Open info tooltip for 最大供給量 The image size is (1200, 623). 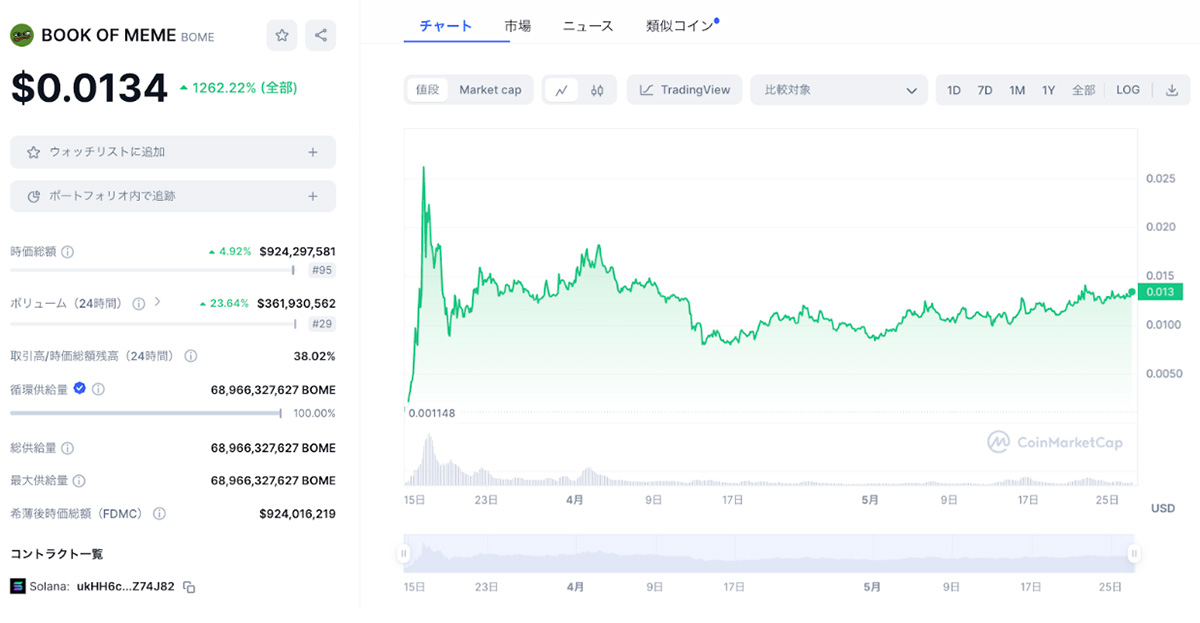click(x=79, y=481)
